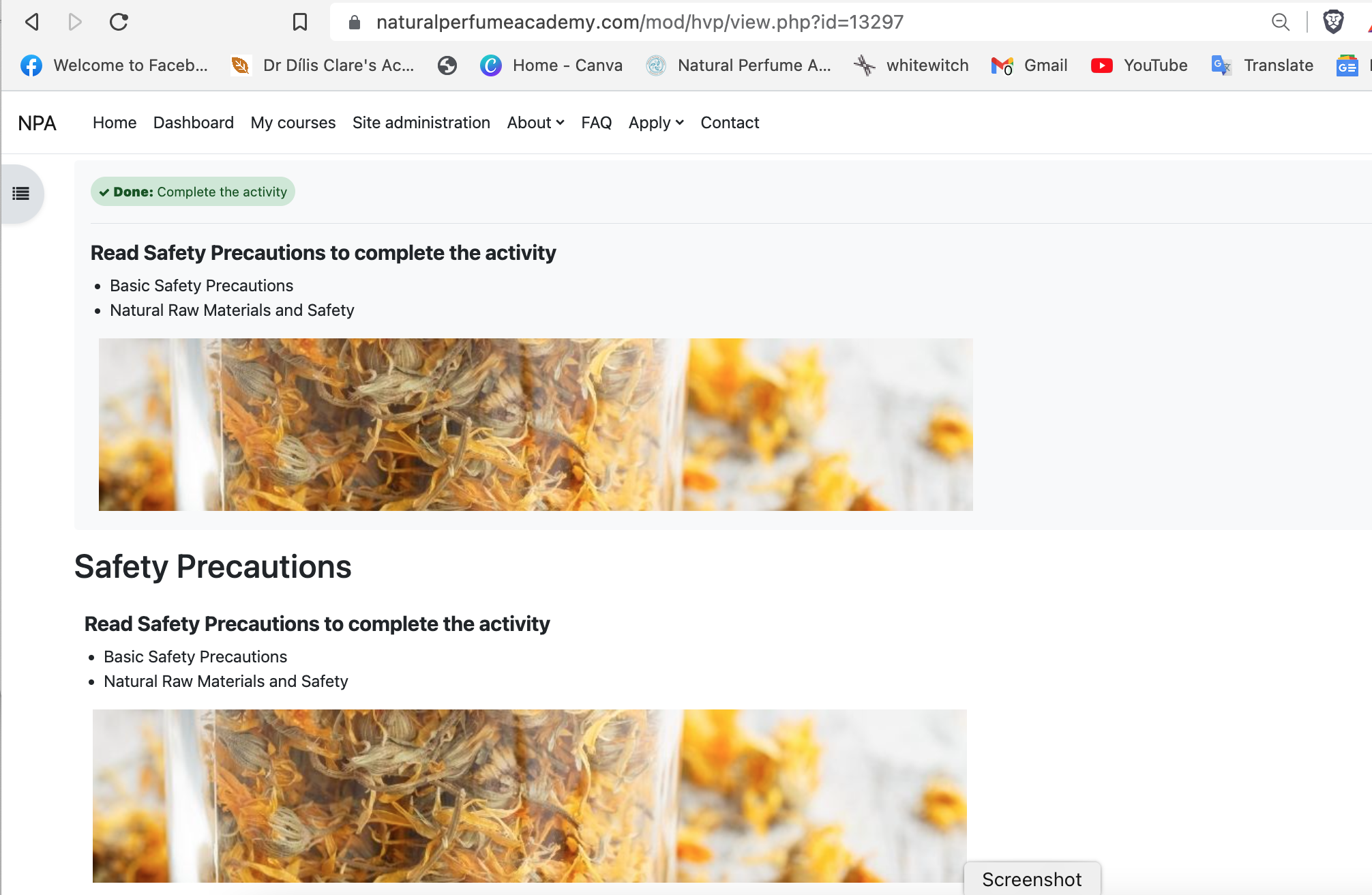
Task: Open the globe icon bookmark
Action: point(447,65)
